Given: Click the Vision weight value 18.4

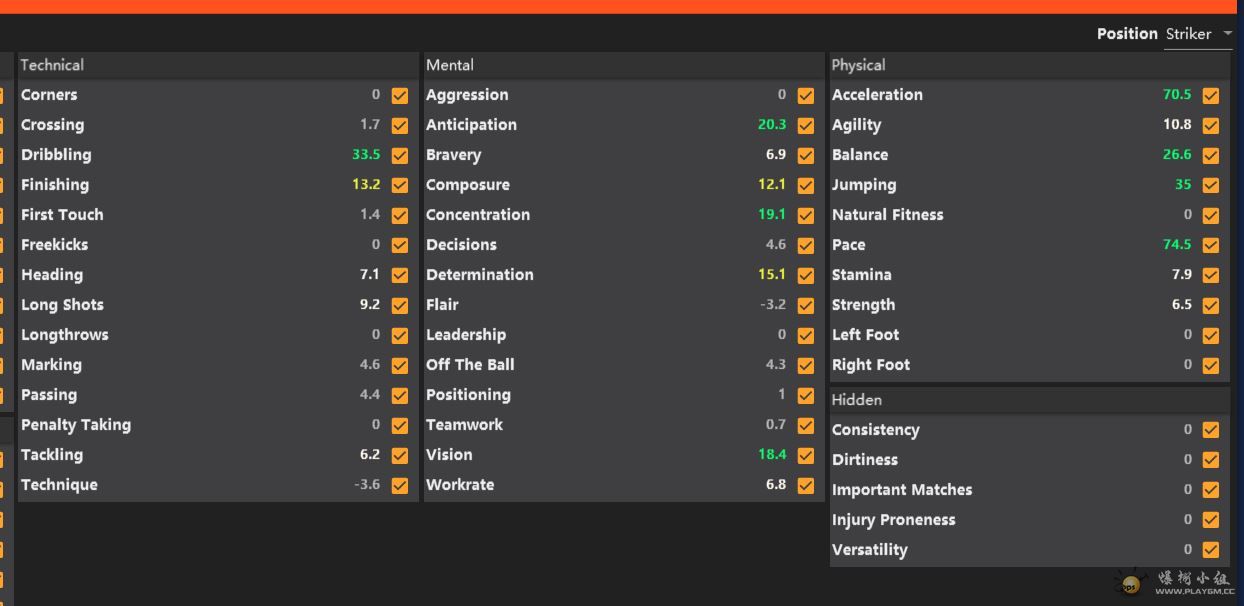Looking at the screenshot, I should coord(772,455).
